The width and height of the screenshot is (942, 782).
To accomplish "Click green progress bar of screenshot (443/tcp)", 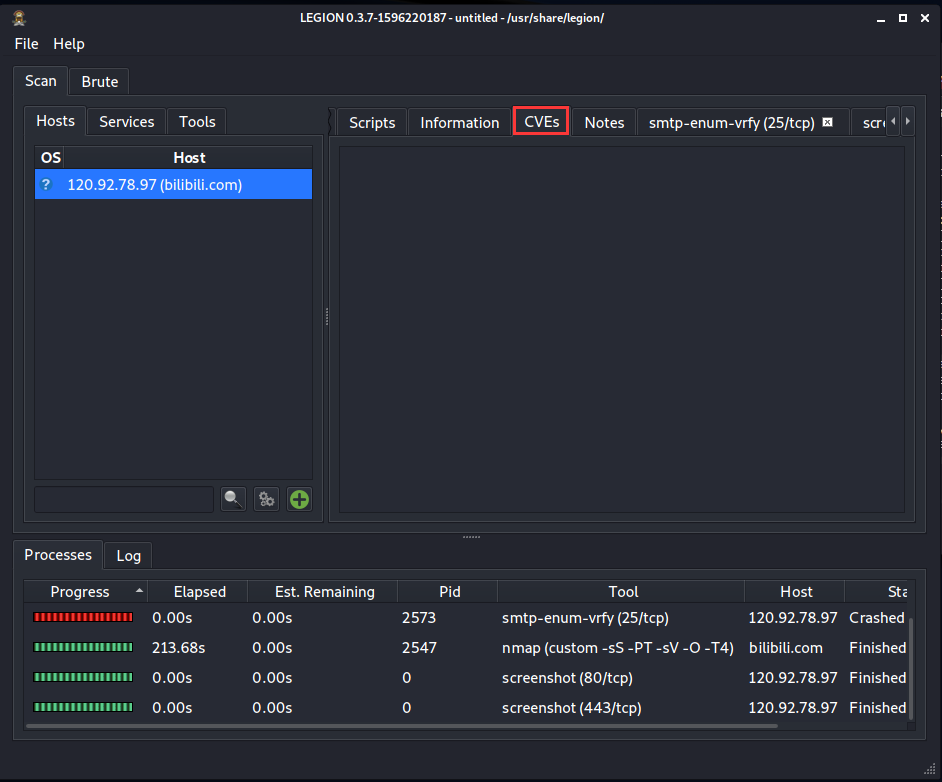I will (83, 707).
